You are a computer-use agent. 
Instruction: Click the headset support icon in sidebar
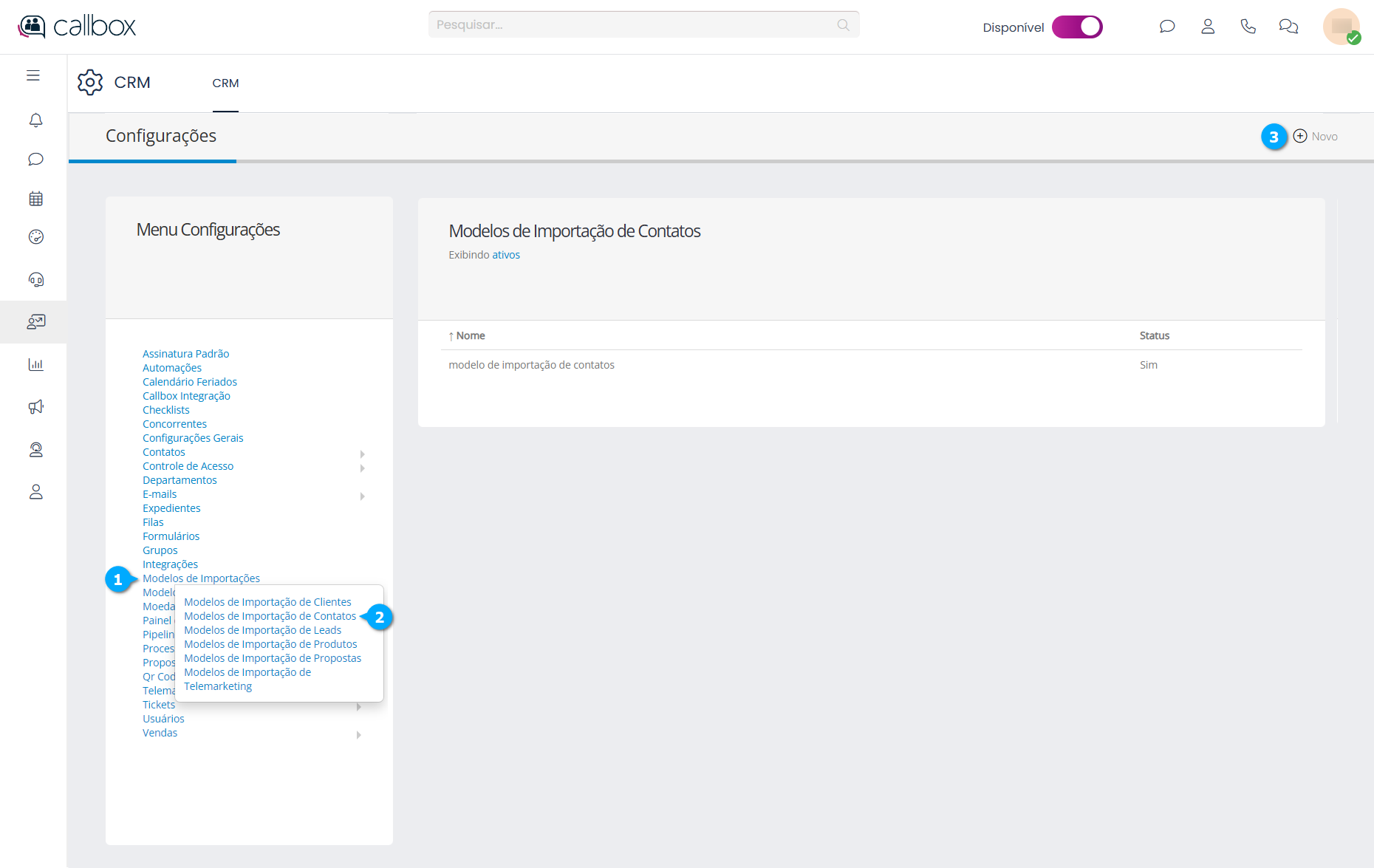(x=35, y=279)
